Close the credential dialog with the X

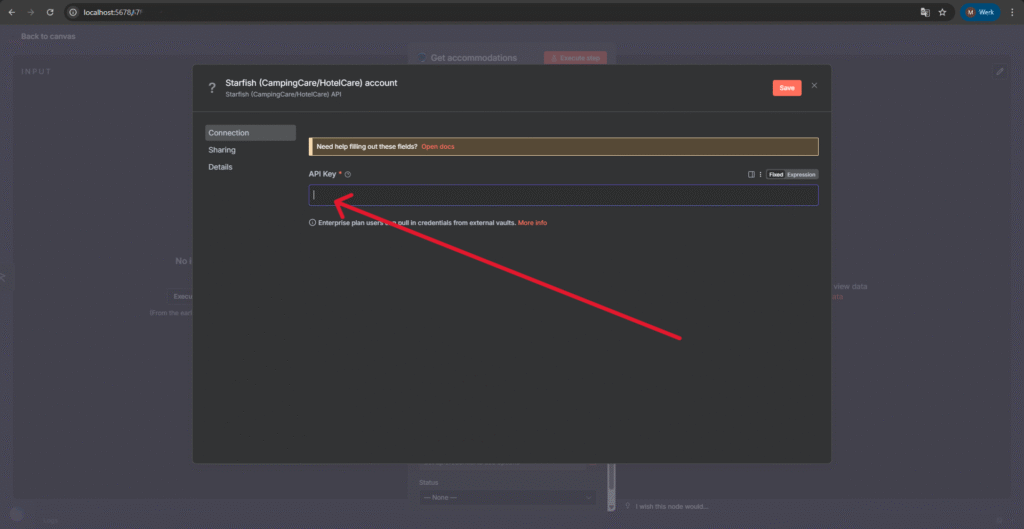814,86
